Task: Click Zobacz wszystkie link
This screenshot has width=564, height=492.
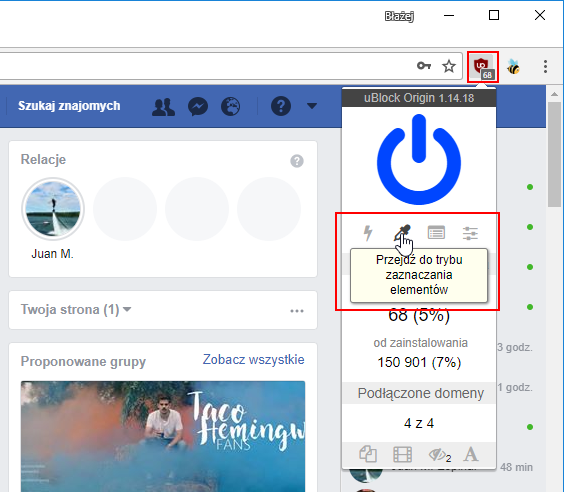Action: pos(254,359)
